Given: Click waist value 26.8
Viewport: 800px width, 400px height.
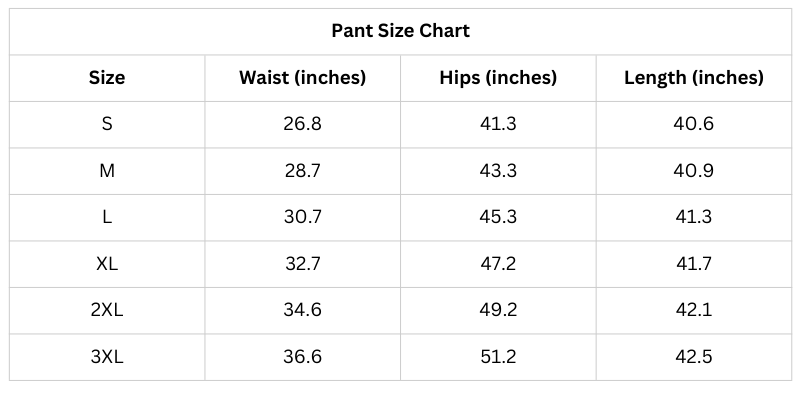Looking at the screenshot, I should tap(302, 125).
